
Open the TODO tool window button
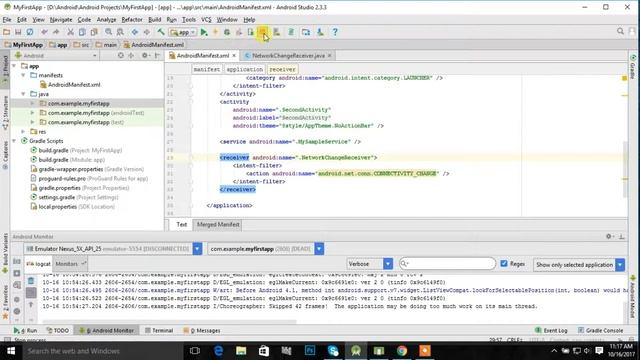[x=58, y=330]
